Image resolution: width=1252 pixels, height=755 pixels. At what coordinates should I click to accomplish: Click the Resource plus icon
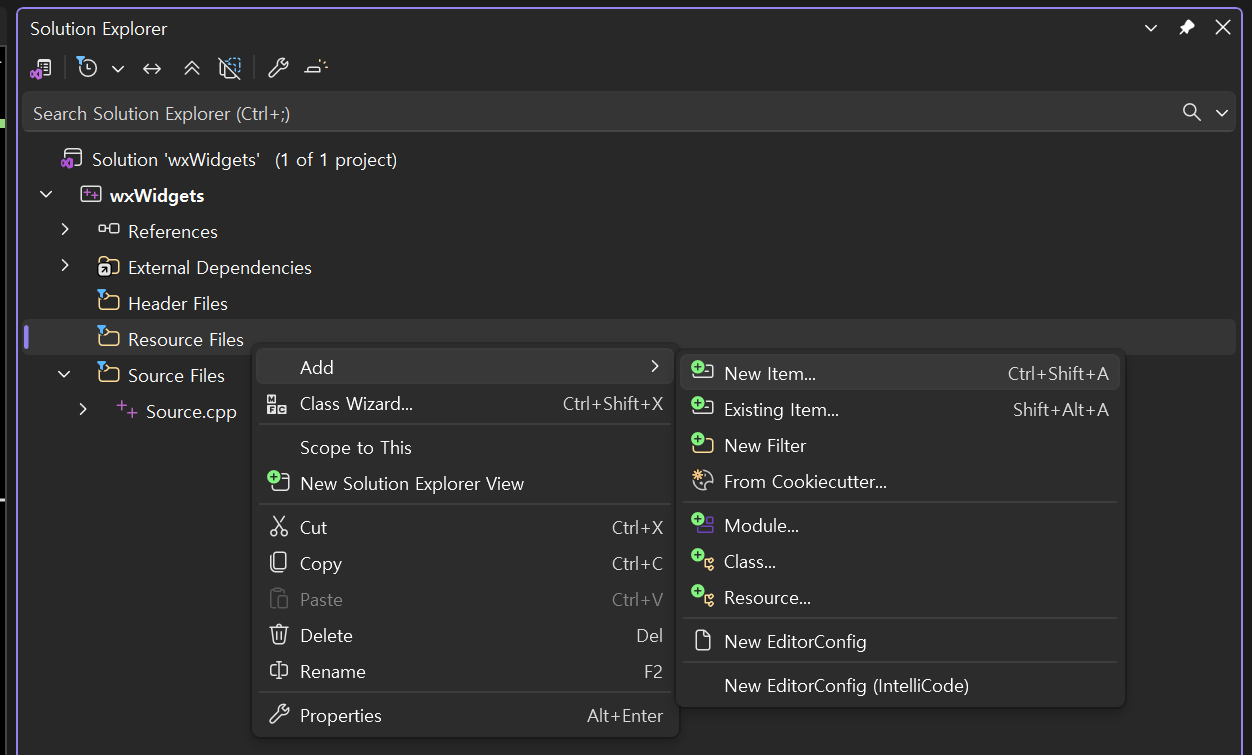(x=702, y=595)
